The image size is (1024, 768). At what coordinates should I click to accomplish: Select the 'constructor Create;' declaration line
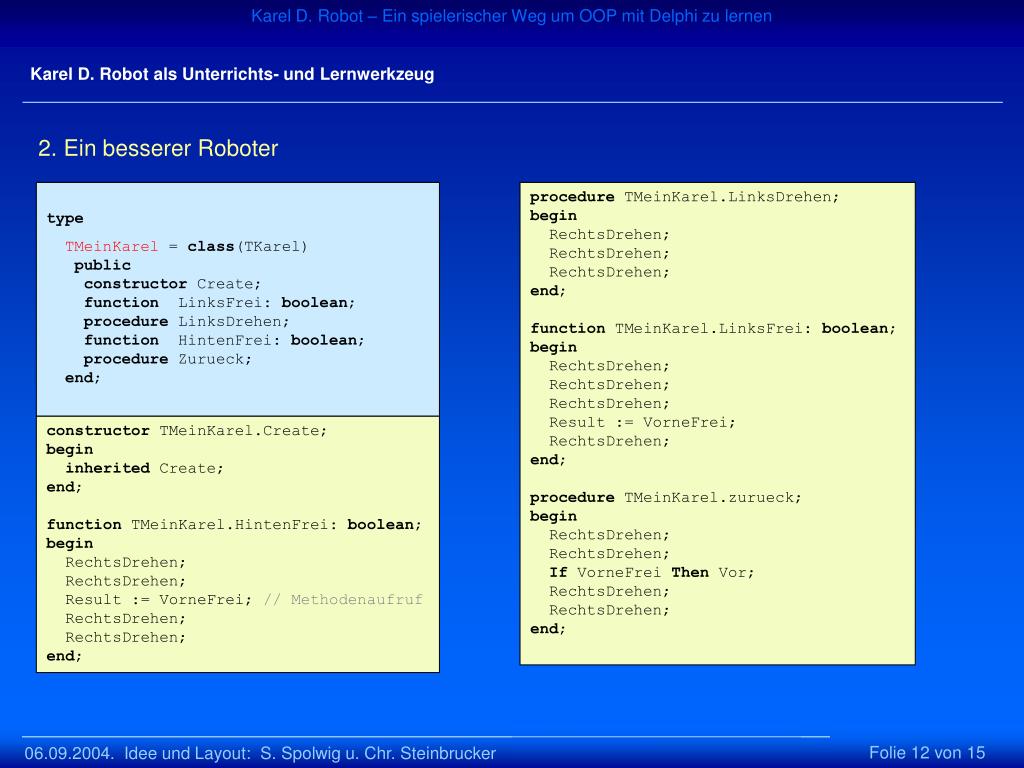(172, 284)
